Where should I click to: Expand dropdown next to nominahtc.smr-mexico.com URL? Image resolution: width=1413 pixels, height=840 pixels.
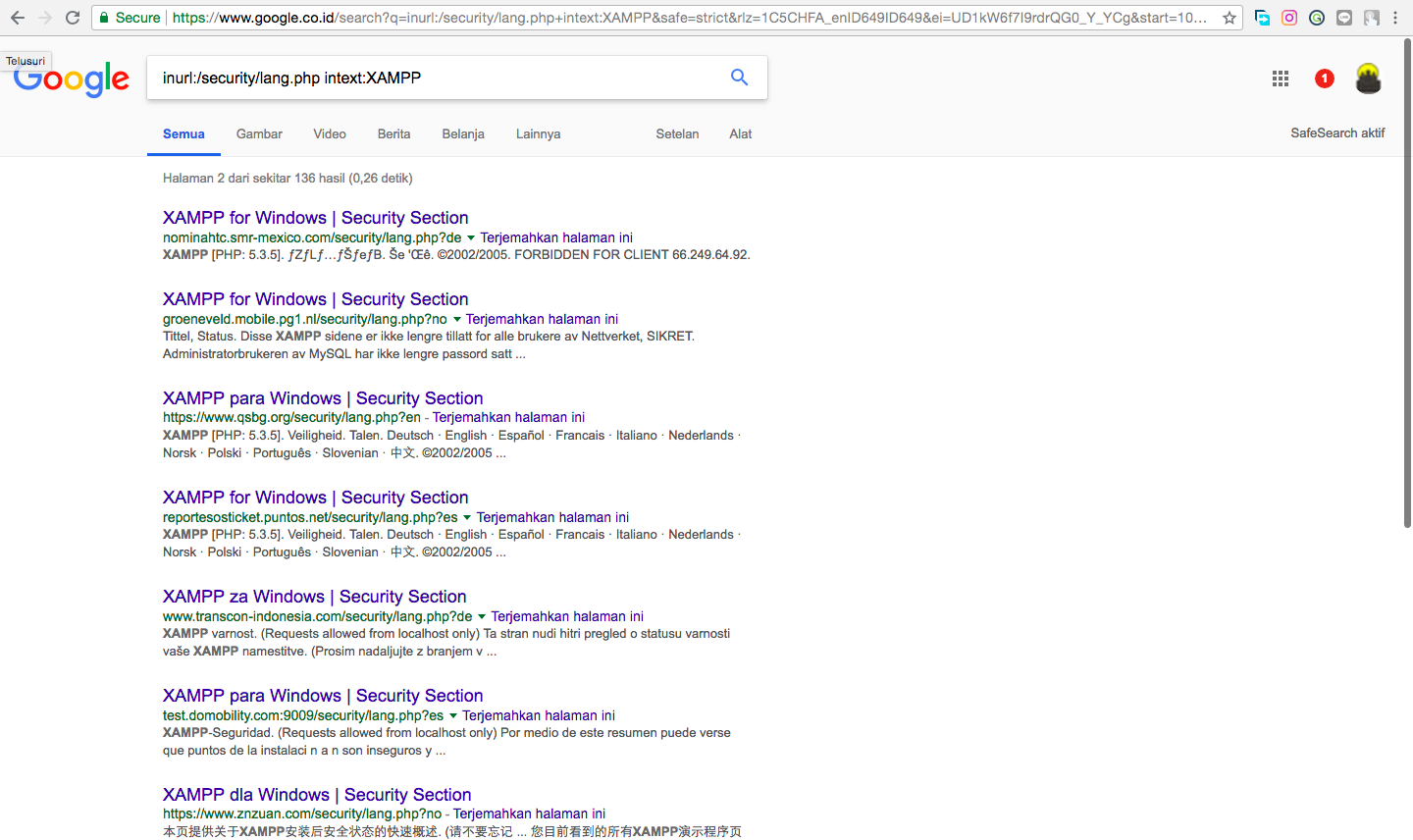(471, 238)
